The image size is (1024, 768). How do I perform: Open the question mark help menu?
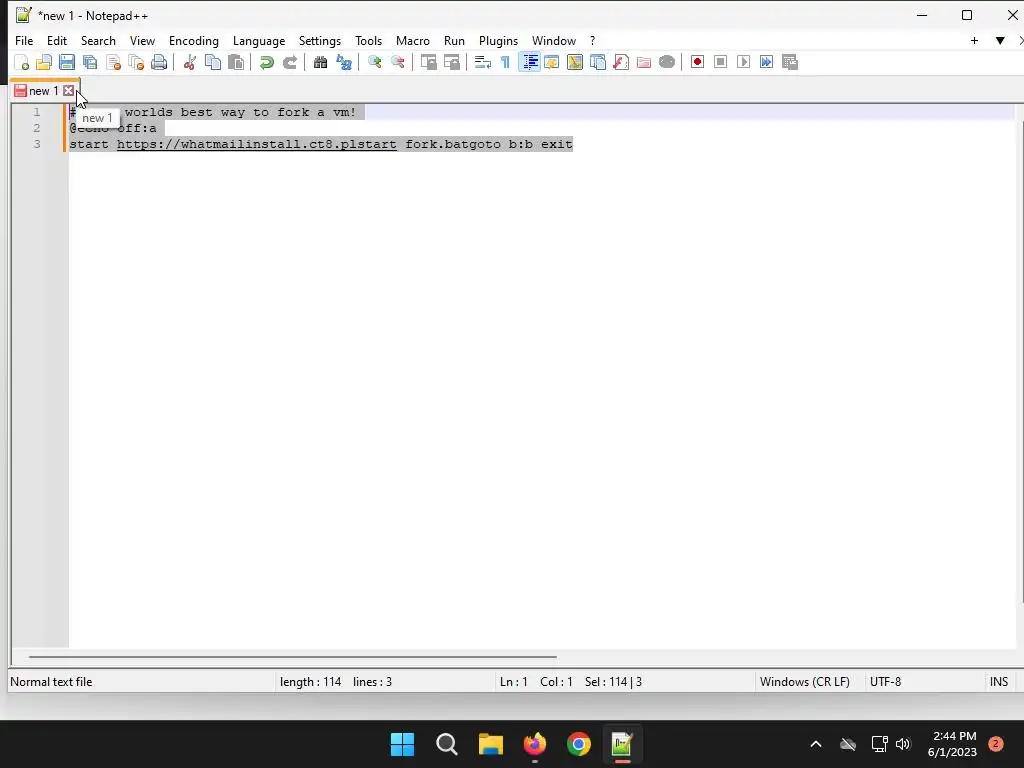pos(592,40)
